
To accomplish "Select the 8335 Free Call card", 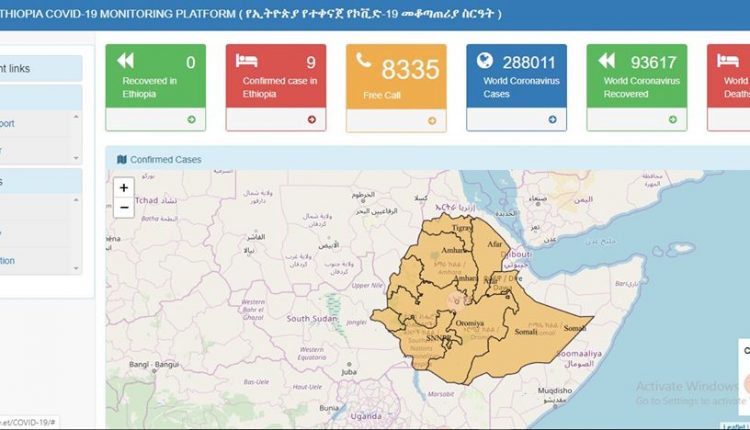I will [396, 75].
